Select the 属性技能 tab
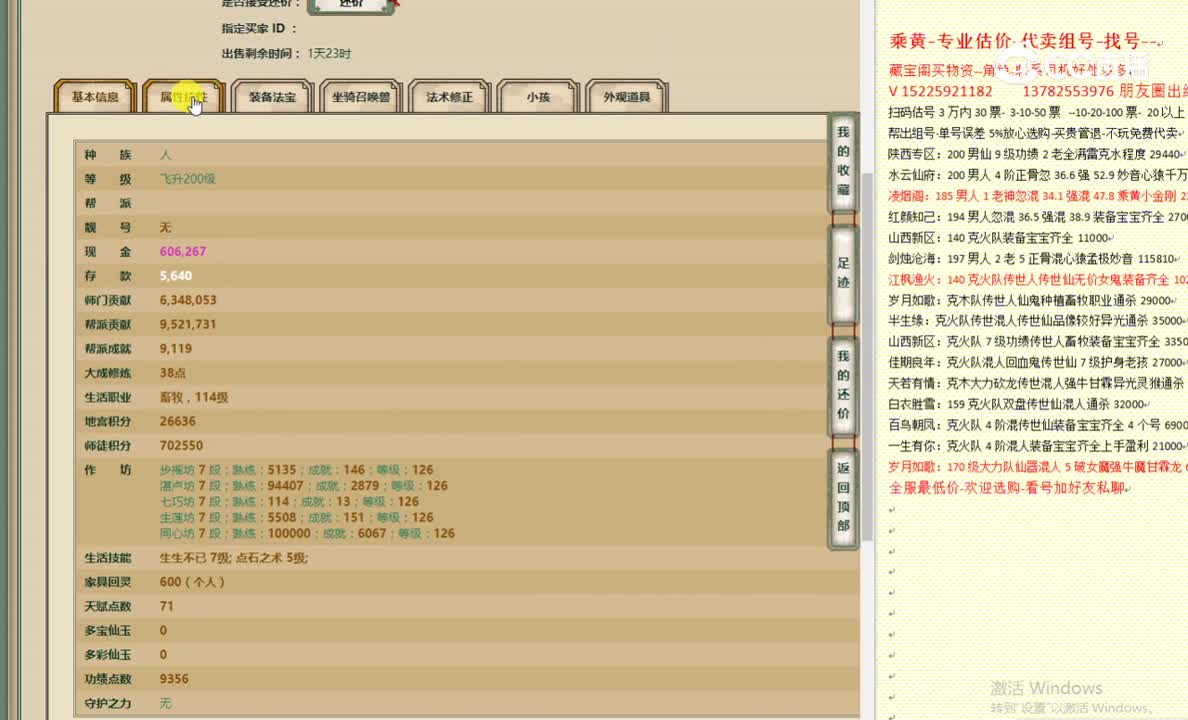This screenshot has width=1188, height=720. pos(183,97)
